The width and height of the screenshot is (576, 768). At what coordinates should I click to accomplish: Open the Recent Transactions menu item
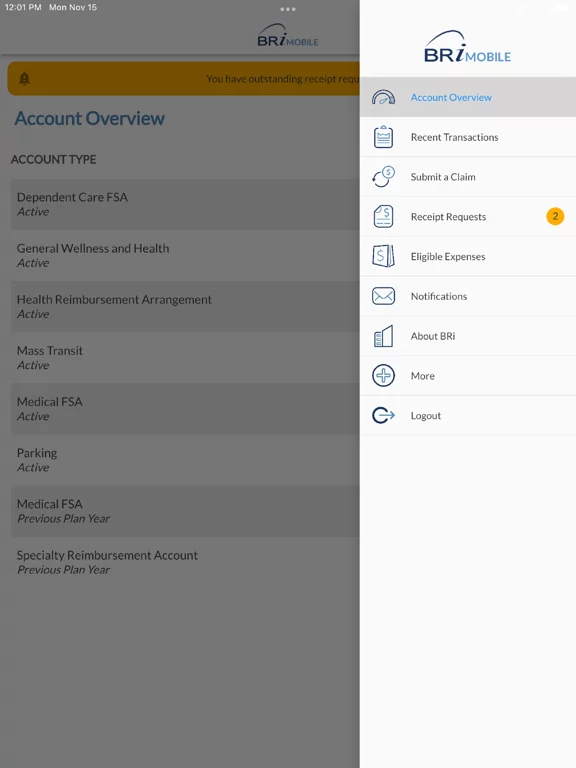click(468, 137)
